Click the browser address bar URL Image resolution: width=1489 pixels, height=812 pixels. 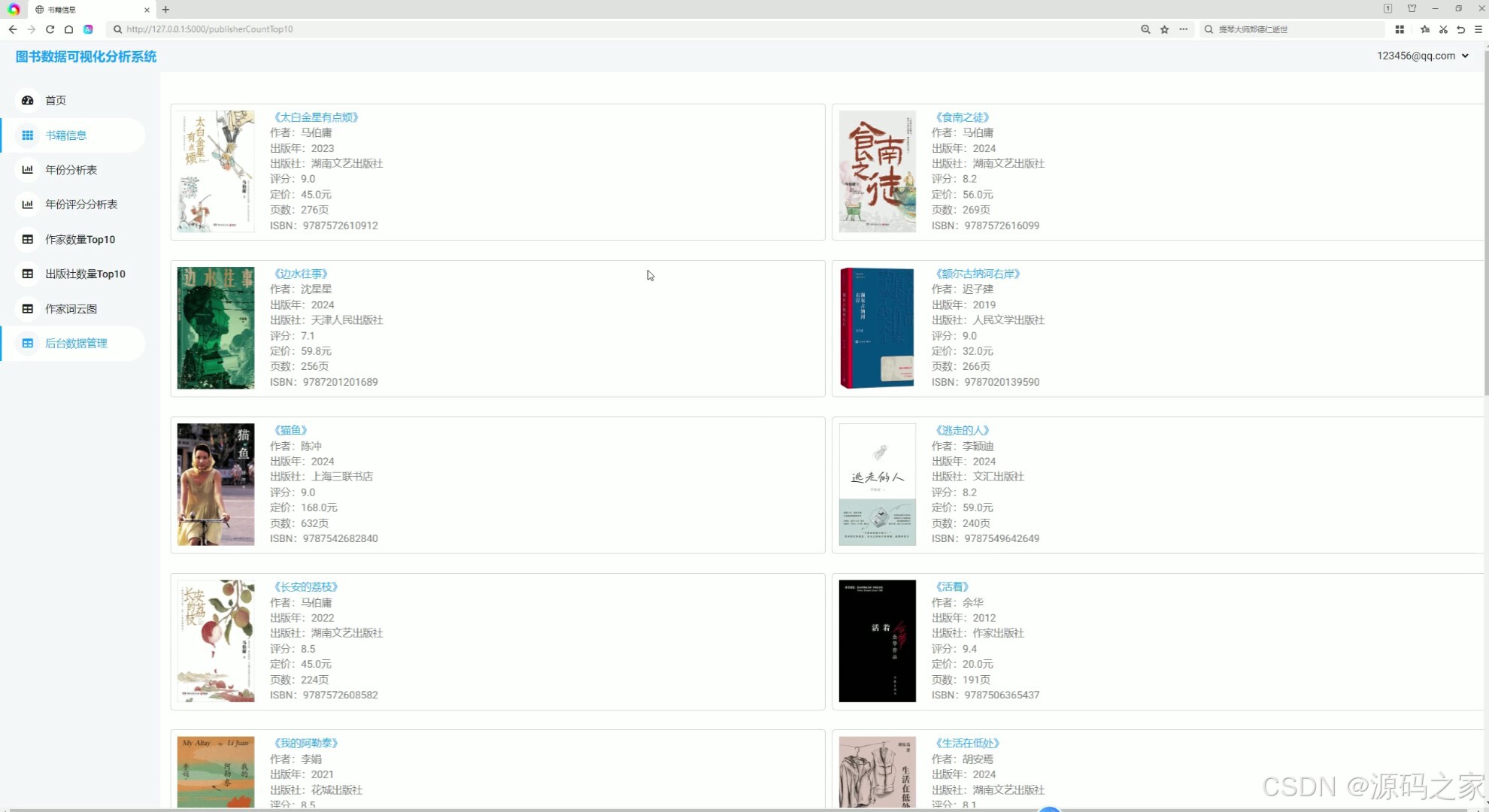[x=209, y=29]
